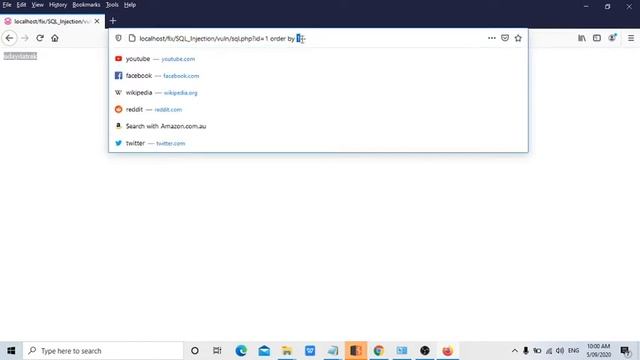This screenshot has height=360, width=640.
Task: Click ENG language indicator
Action: coord(573,351)
